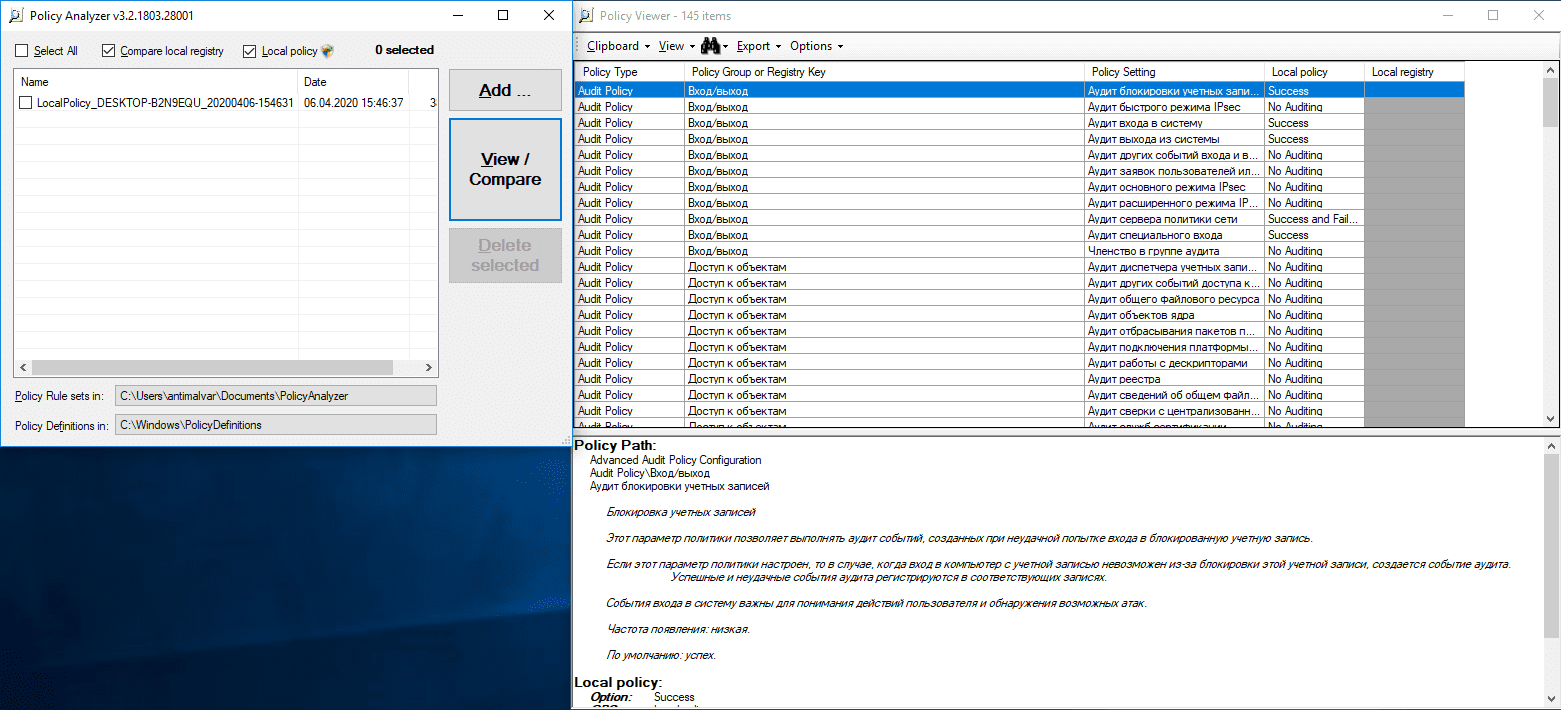
Task: Click the shield icon beside Local policy
Action: click(328, 51)
